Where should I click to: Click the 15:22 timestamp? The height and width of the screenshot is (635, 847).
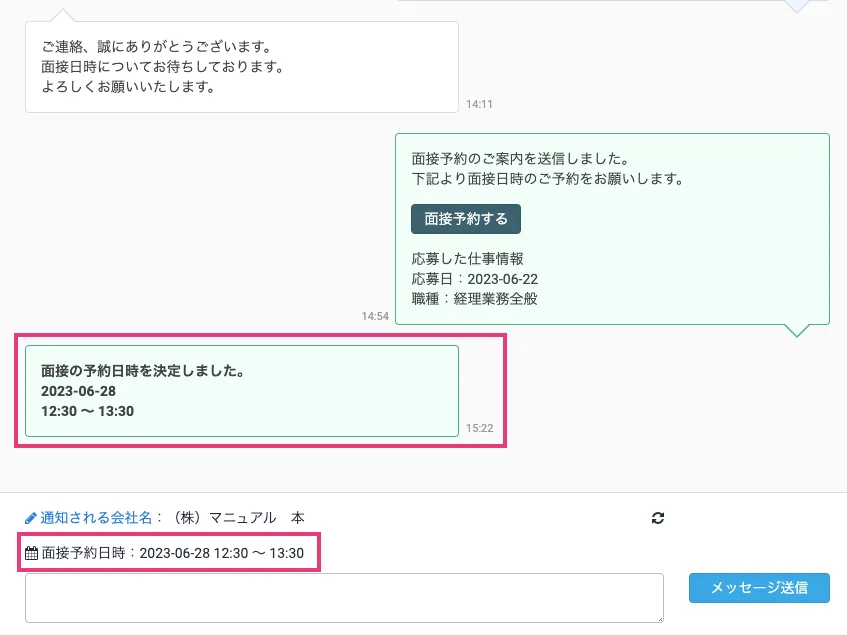(479, 428)
